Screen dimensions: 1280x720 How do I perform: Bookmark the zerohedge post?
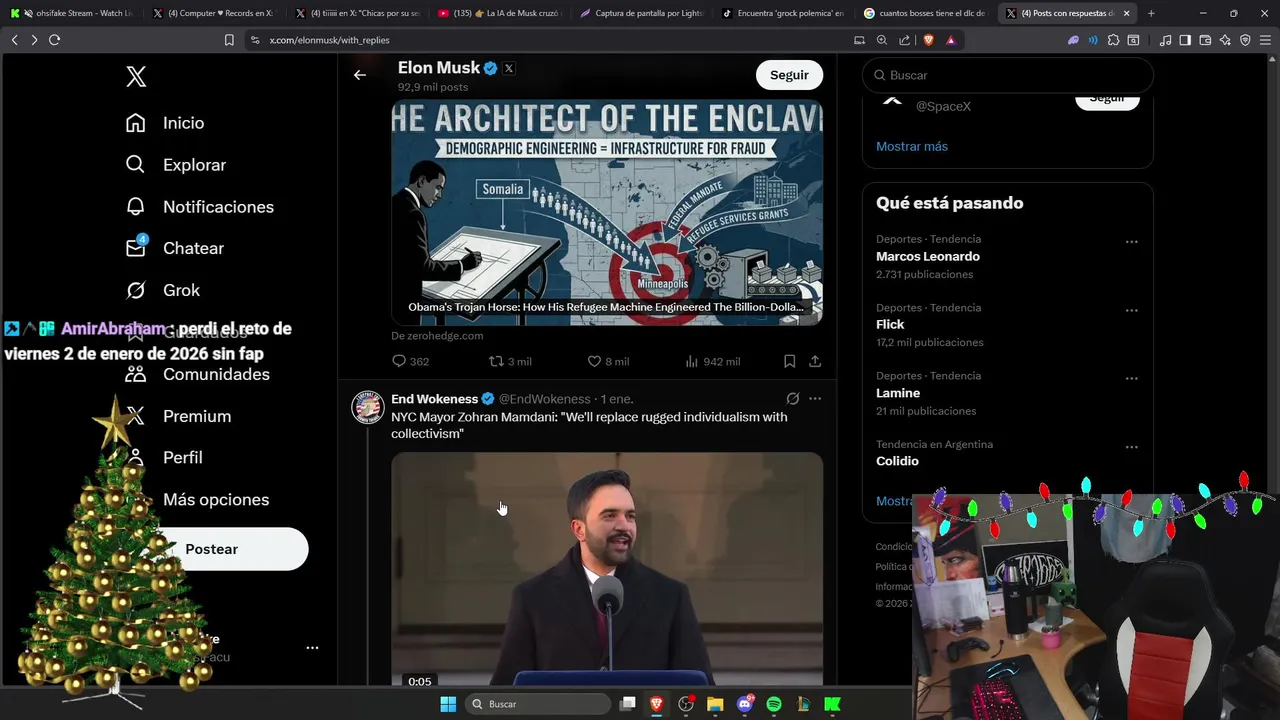[x=790, y=361]
